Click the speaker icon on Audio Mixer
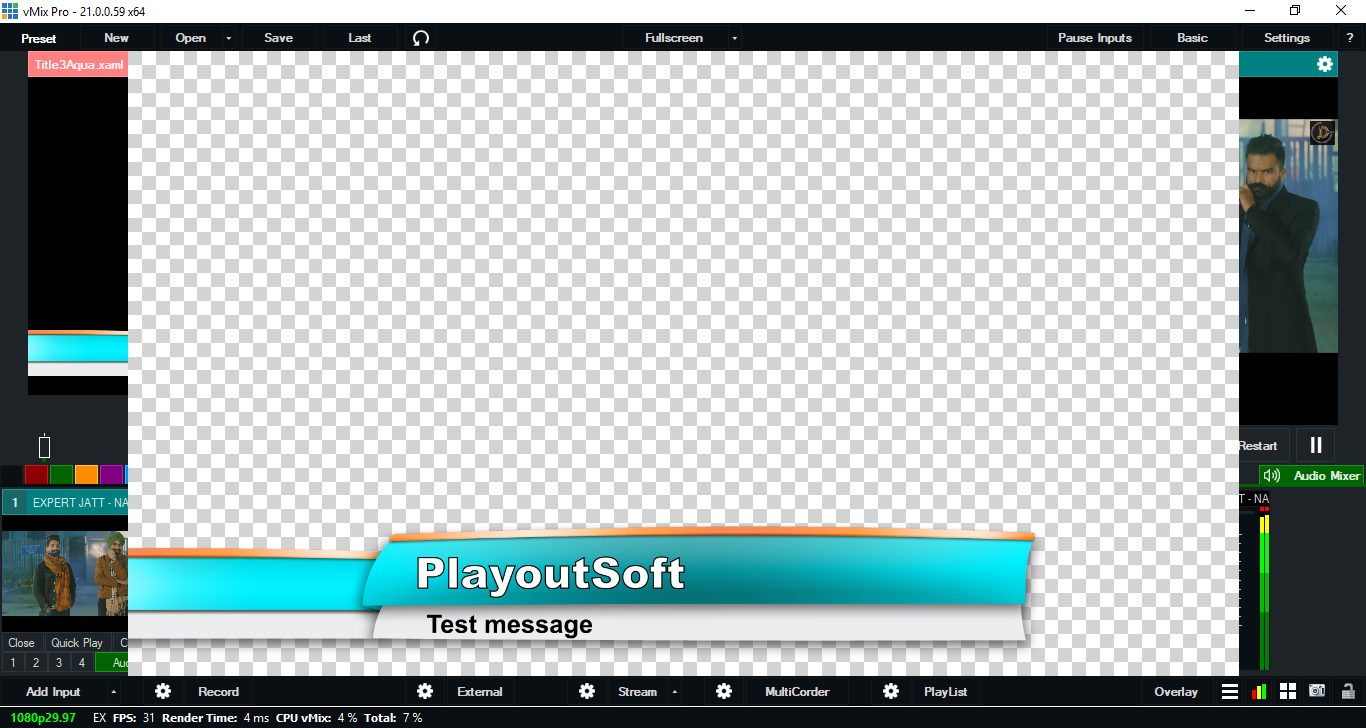The height and width of the screenshot is (728, 1366). [1272, 476]
